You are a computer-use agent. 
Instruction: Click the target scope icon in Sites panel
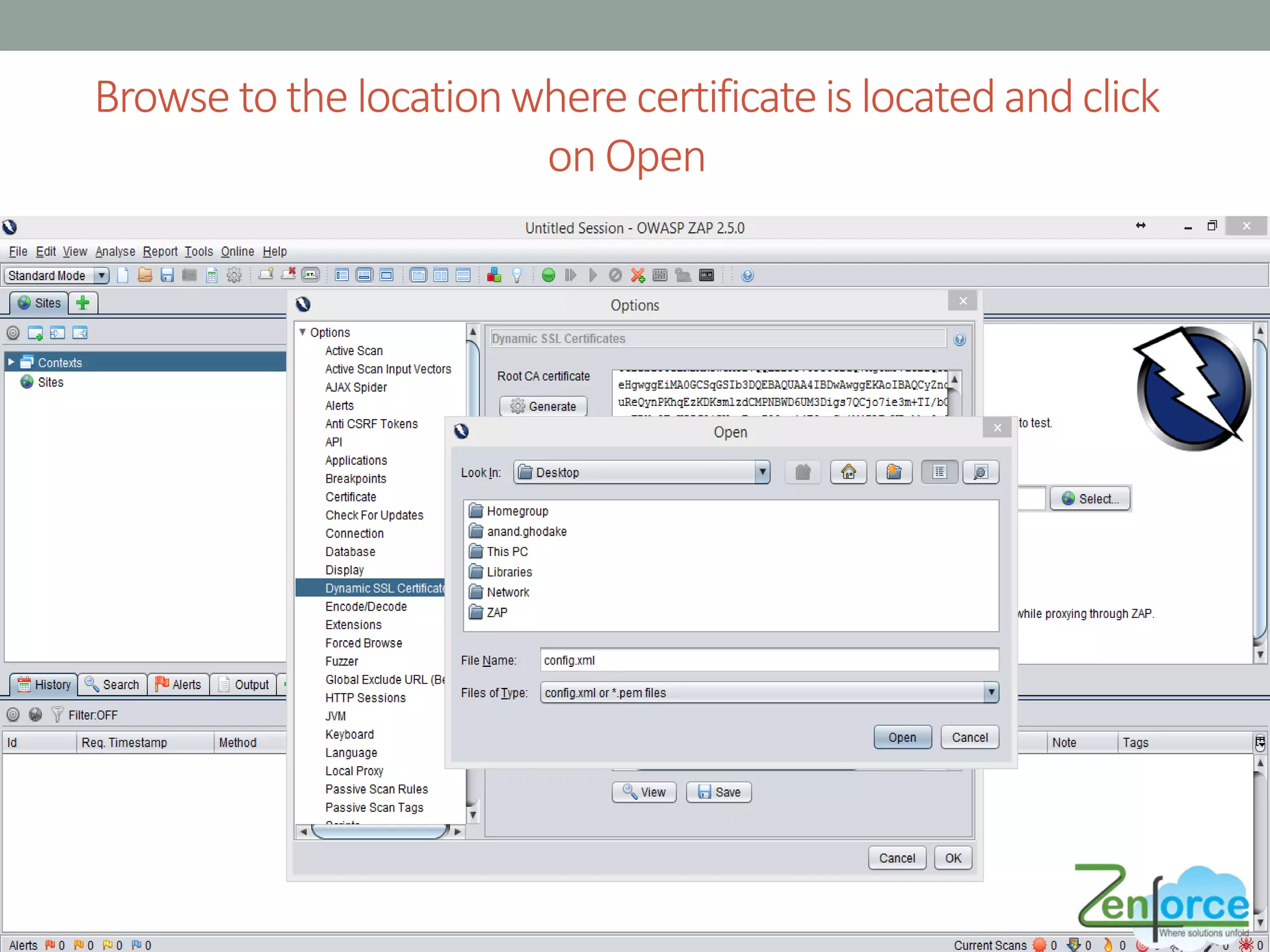[13, 333]
